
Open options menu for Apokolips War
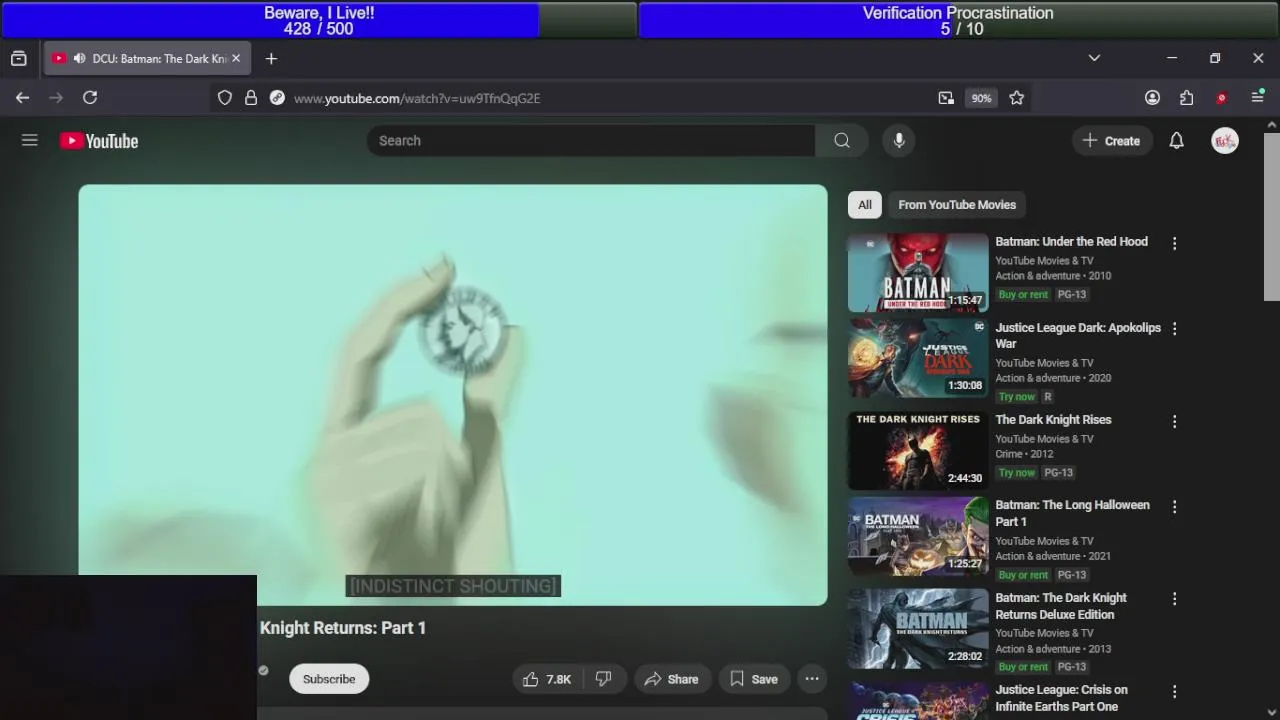pos(1174,329)
